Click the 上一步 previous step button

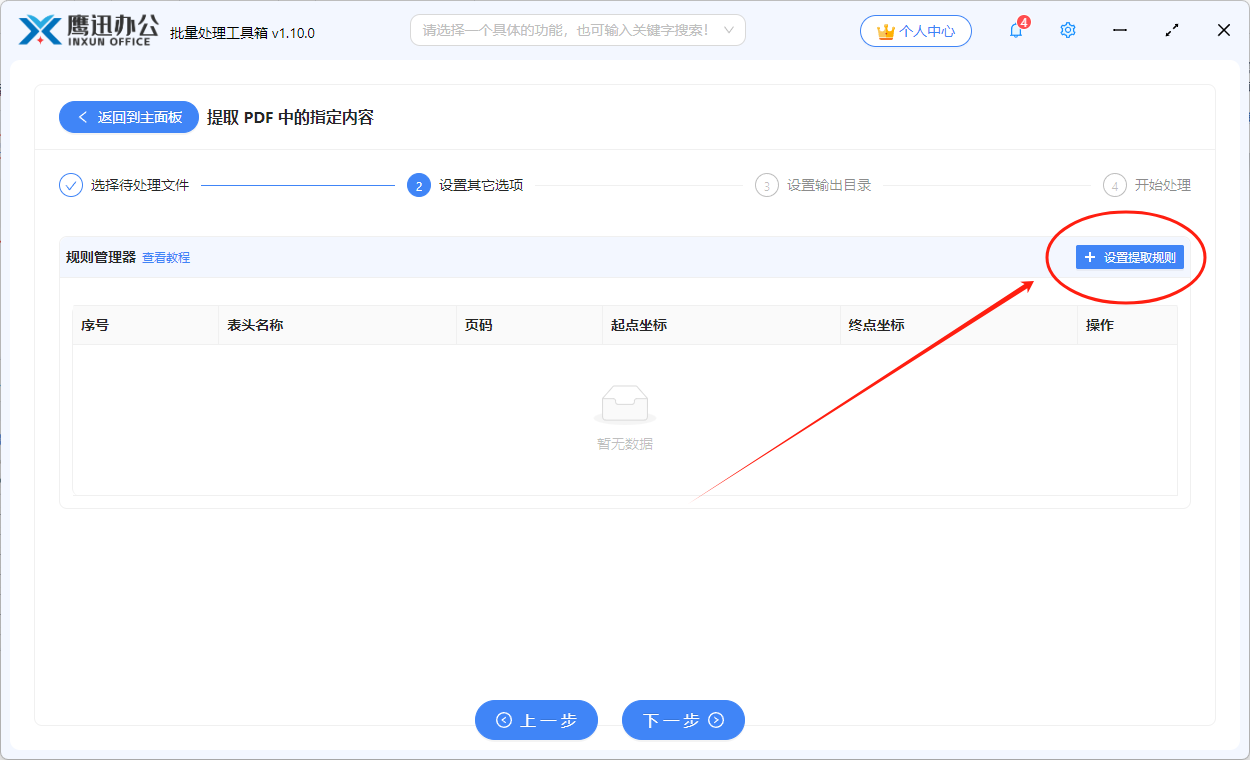(536, 720)
